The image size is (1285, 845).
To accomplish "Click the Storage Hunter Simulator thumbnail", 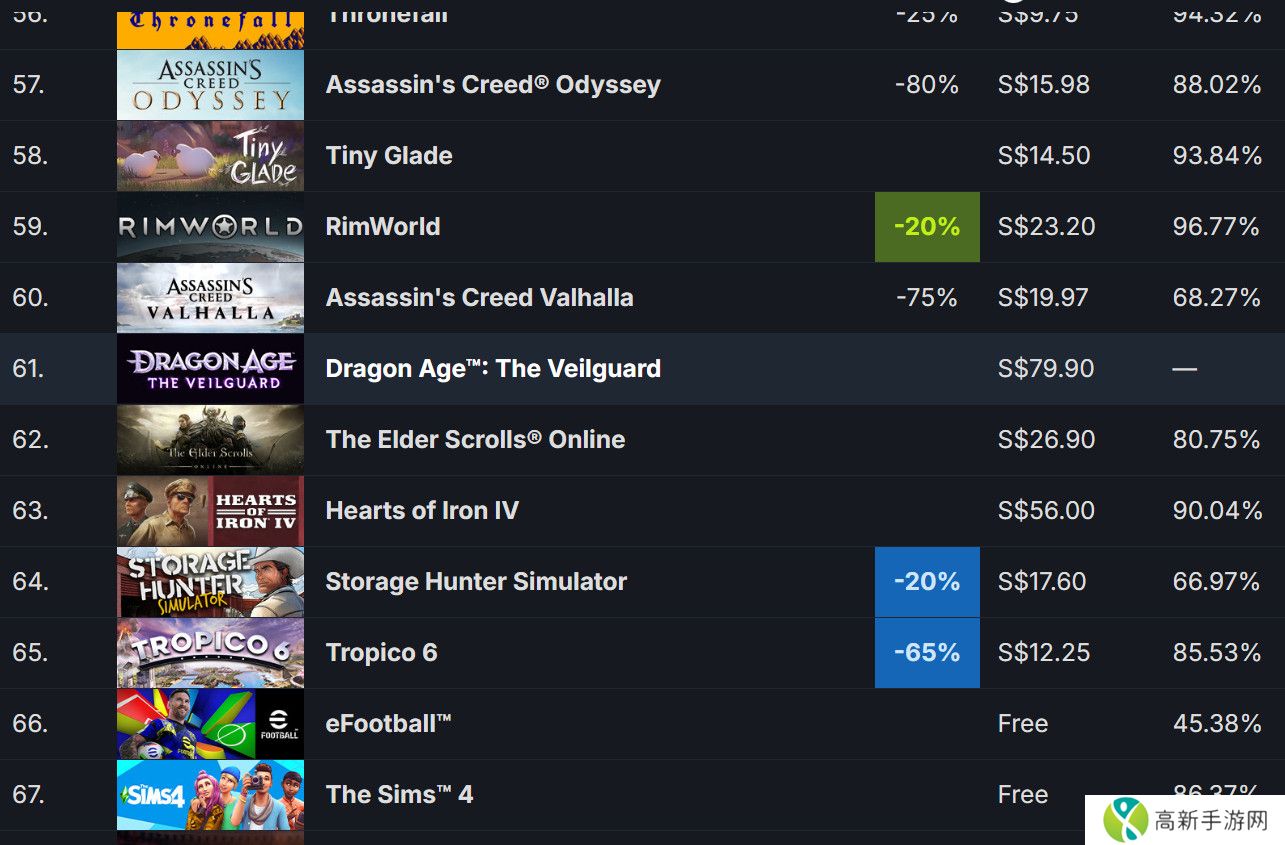I will coord(210,582).
